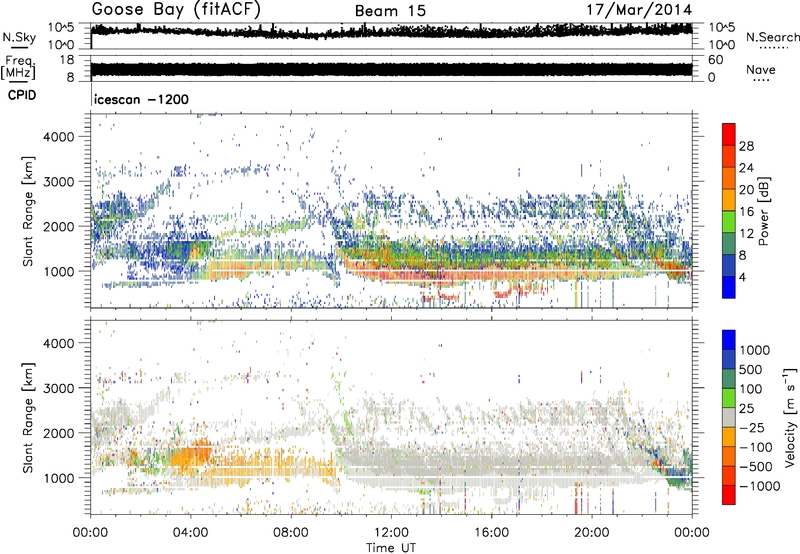Click the "Goose Bay (fitACF)" title
Screen dimensions: 800x554
(x=176, y=10)
